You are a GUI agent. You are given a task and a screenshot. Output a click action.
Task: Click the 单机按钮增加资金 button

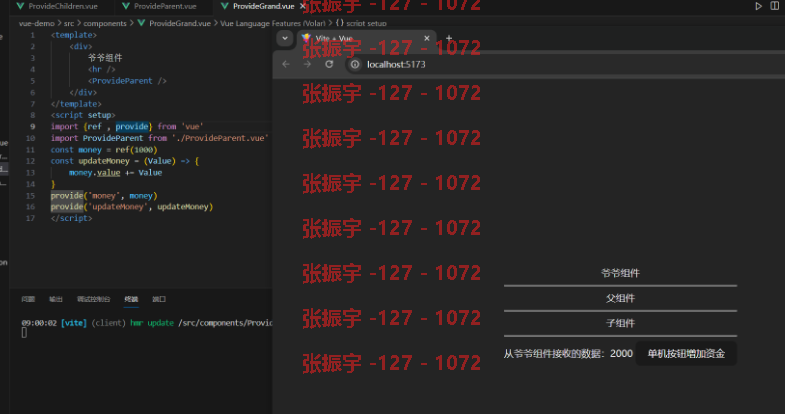[686, 353]
